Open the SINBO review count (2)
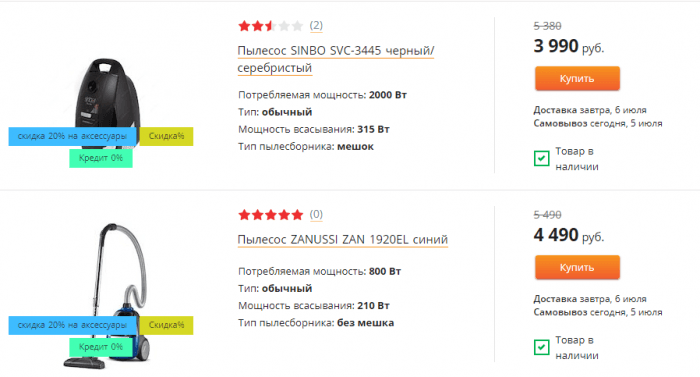The image size is (700, 377). [316, 25]
